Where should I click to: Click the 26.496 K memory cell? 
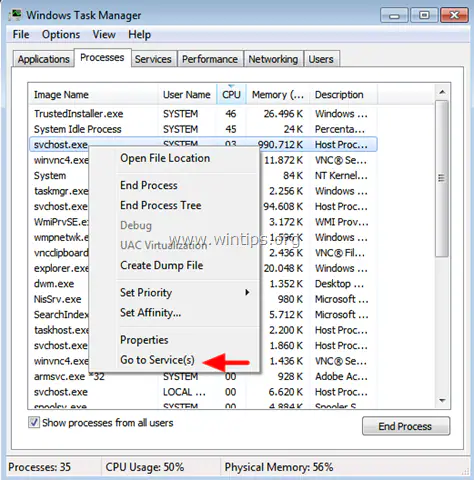(283, 114)
